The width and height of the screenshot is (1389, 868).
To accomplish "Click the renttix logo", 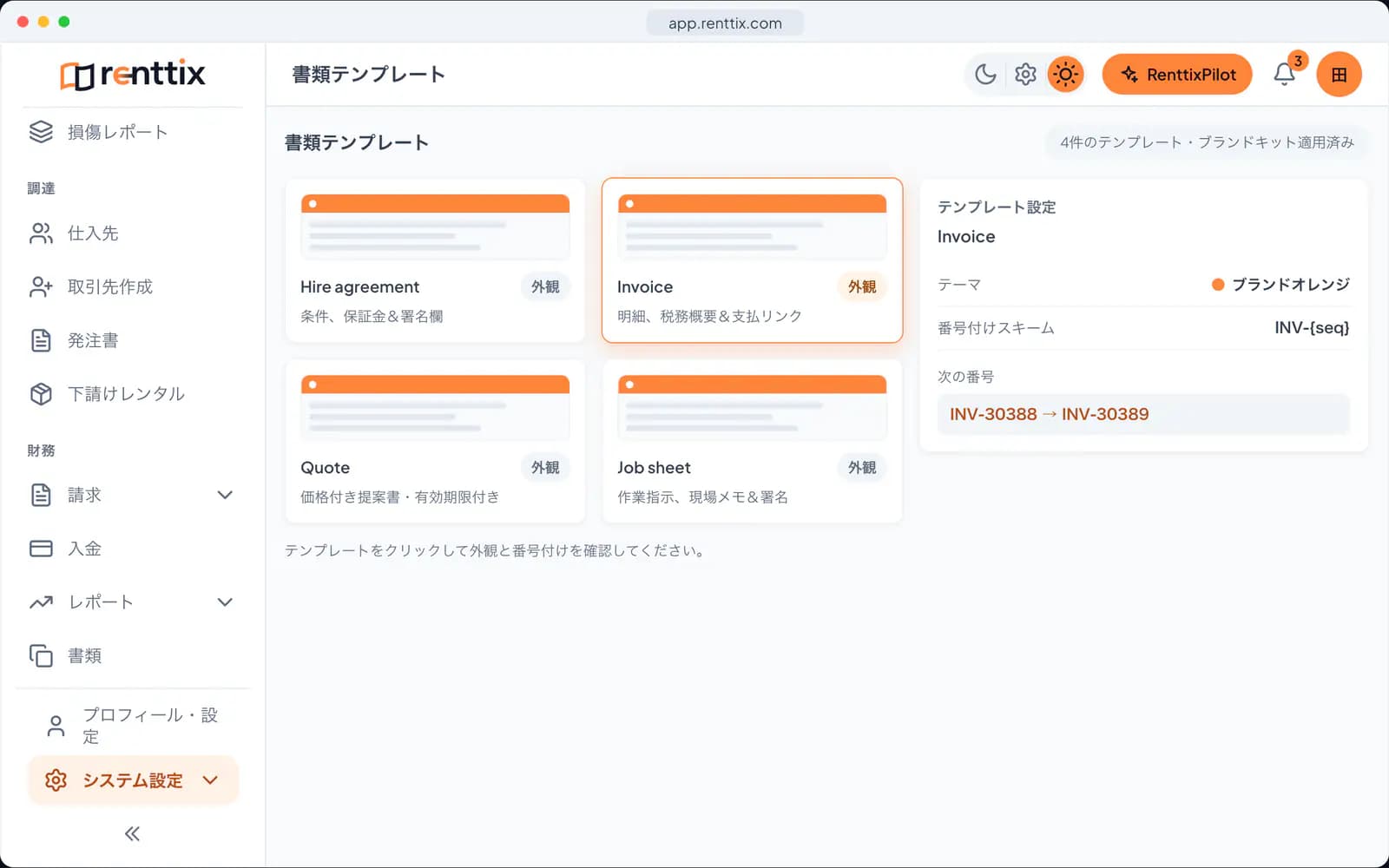I will [x=132, y=75].
